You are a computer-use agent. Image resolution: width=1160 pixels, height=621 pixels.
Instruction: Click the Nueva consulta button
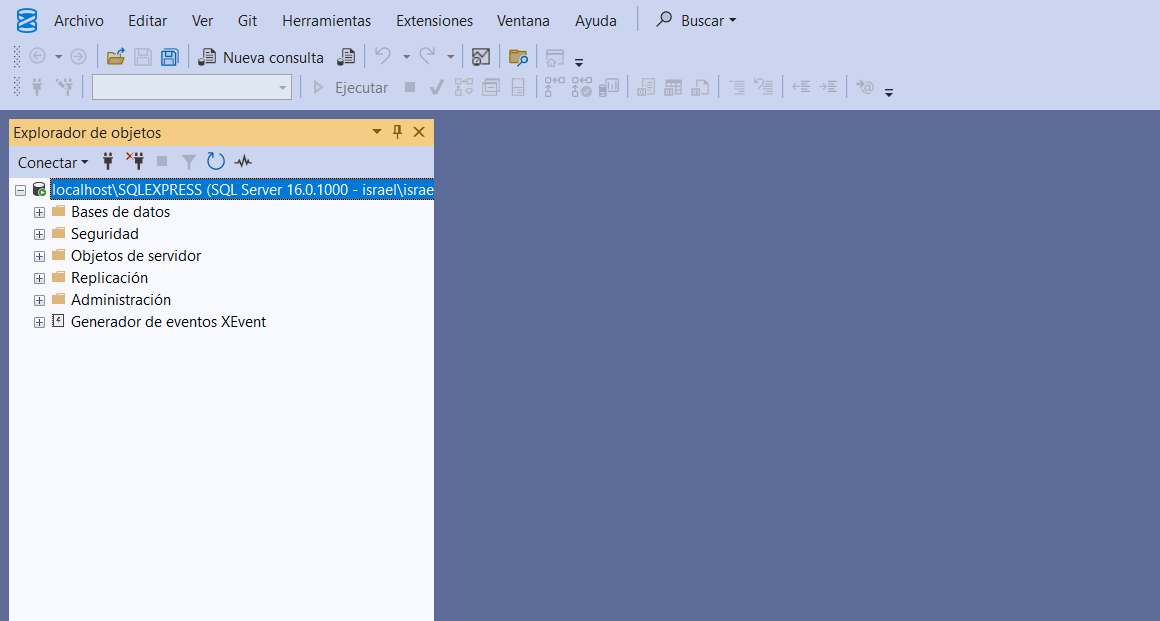coord(262,57)
